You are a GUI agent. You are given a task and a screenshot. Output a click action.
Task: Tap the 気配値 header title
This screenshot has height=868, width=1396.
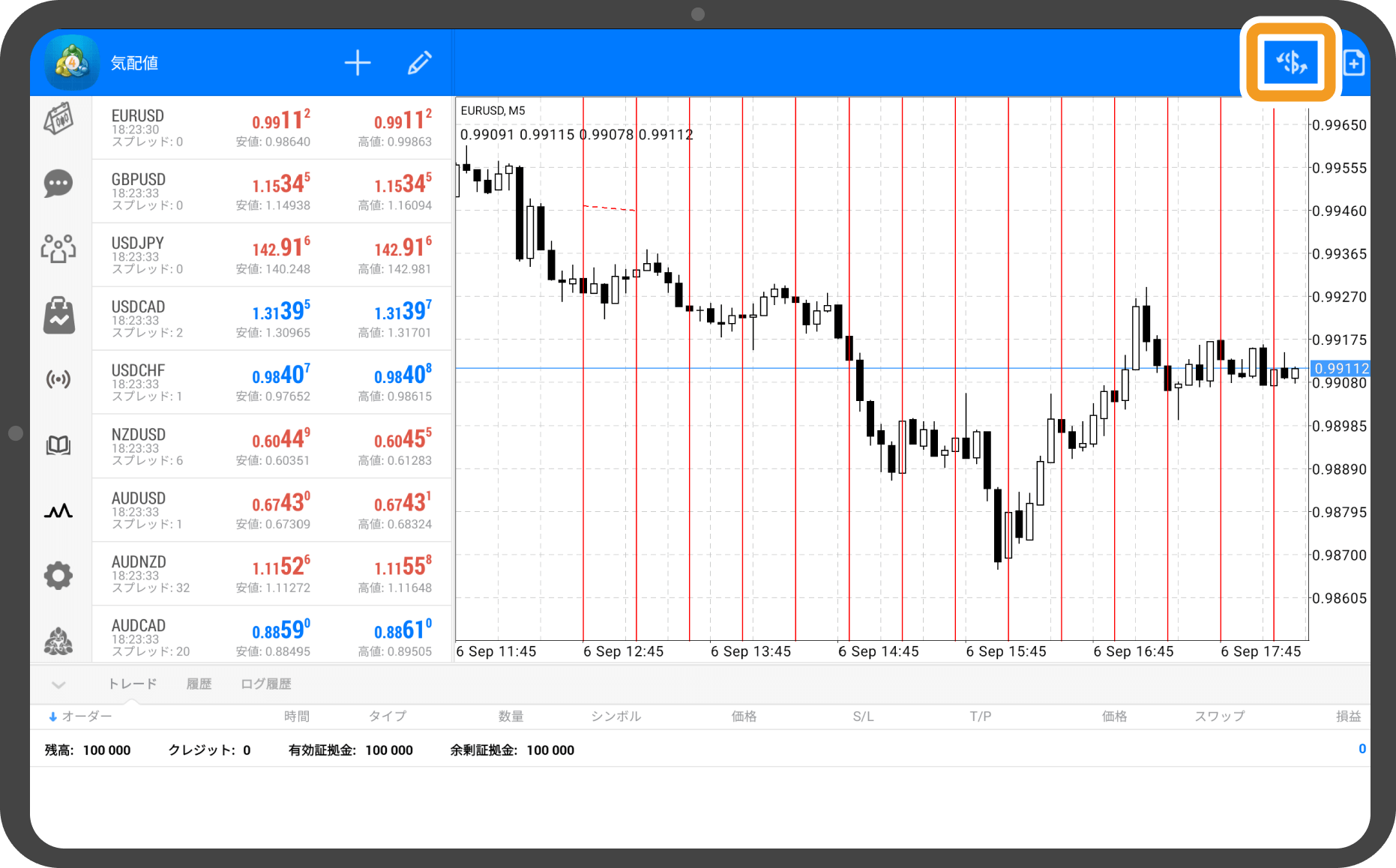pyautogui.click(x=135, y=63)
